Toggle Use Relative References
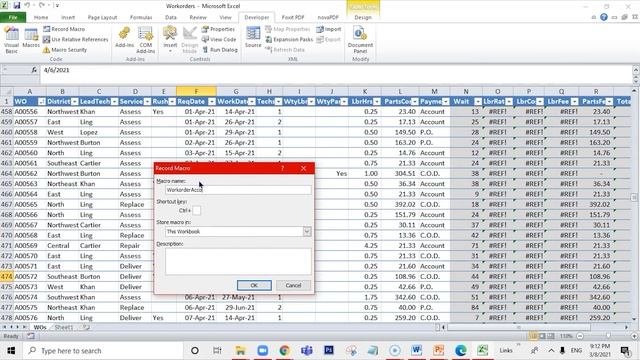 [76, 39]
